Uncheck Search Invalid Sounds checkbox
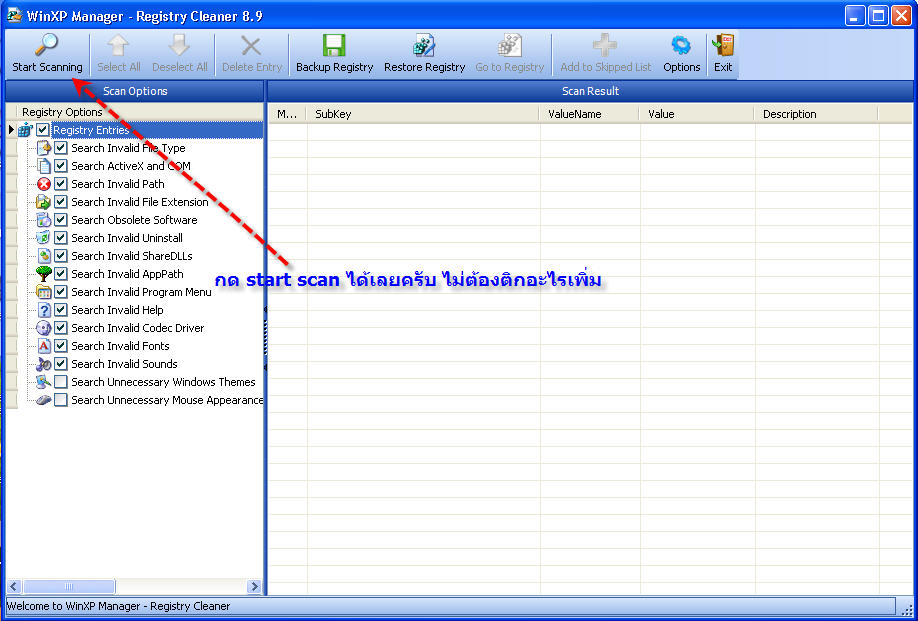The height and width of the screenshot is (621, 918). [x=61, y=364]
